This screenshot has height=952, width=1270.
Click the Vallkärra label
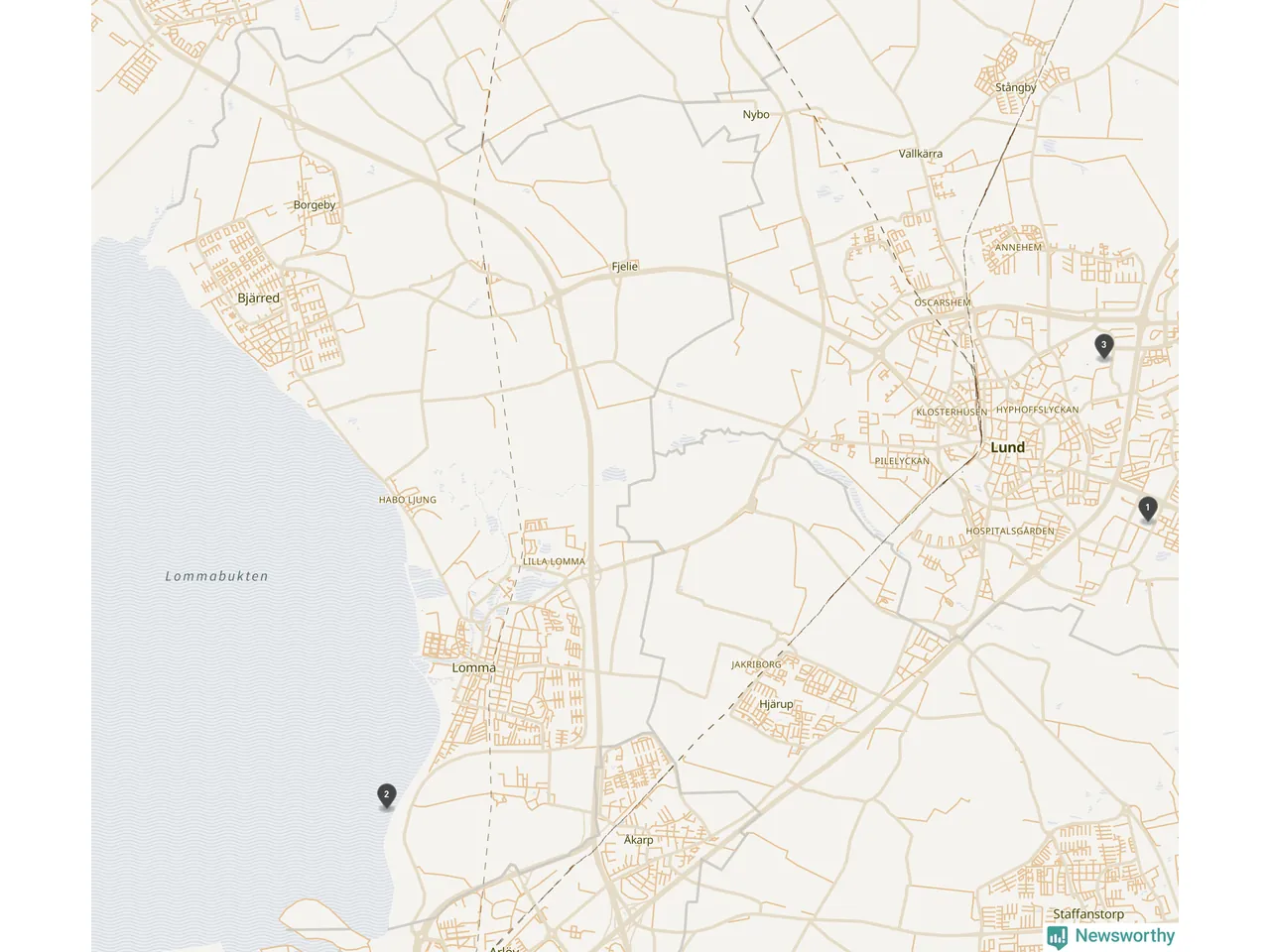(x=921, y=154)
